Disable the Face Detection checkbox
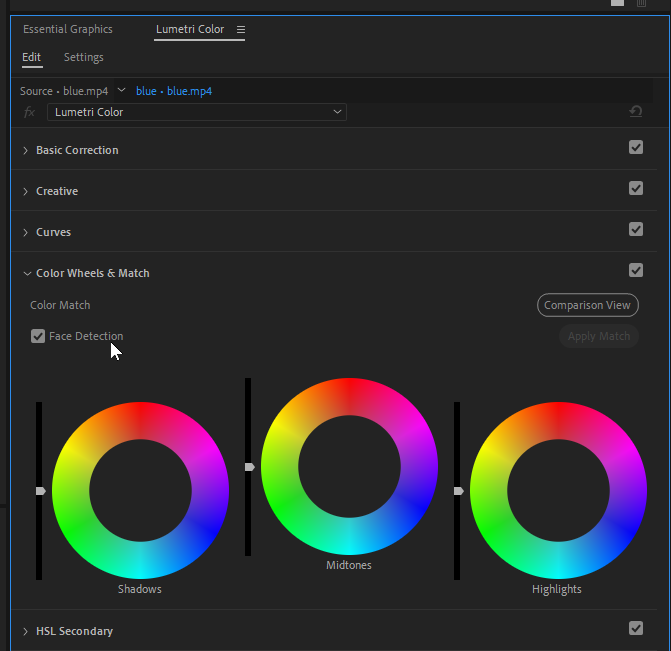The image size is (671, 651). pyautogui.click(x=38, y=336)
